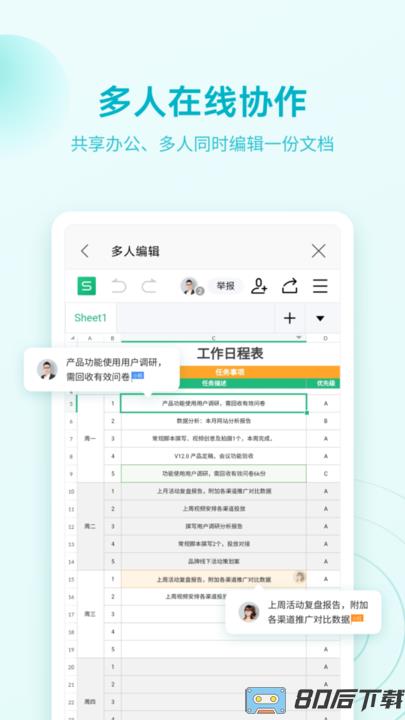Select the orange-highlighted 上周活动复盘报告 cell in row 15
405x720 pixels.
tap(214, 579)
